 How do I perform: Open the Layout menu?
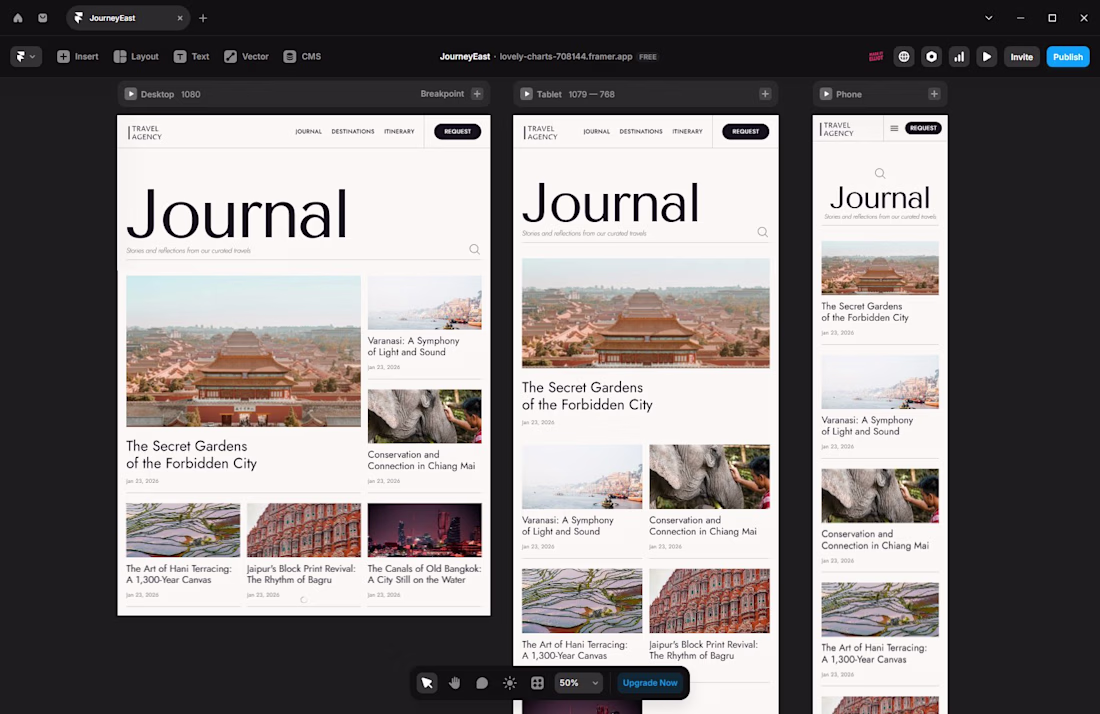click(136, 57)
